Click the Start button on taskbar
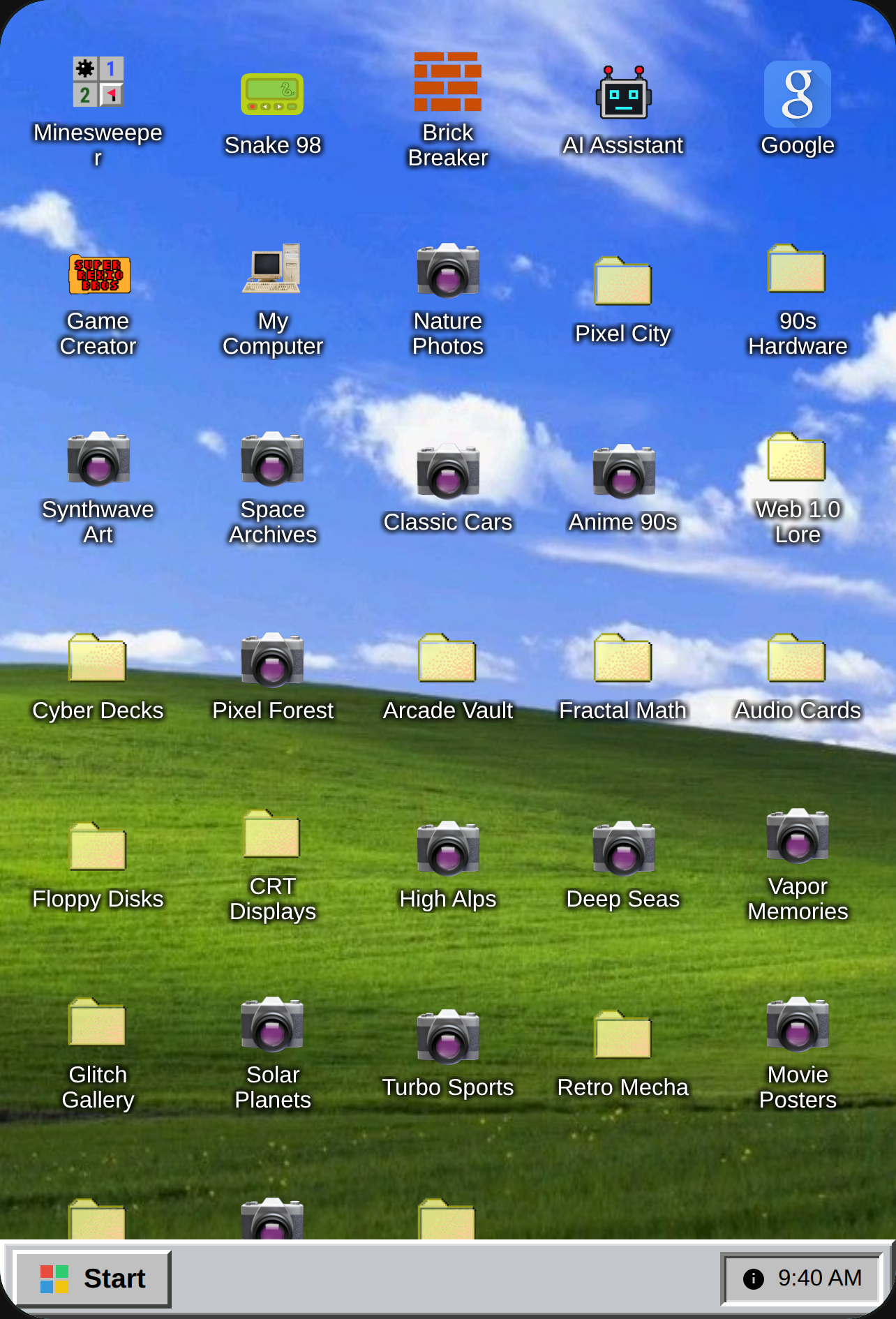 click(93, 1279)
